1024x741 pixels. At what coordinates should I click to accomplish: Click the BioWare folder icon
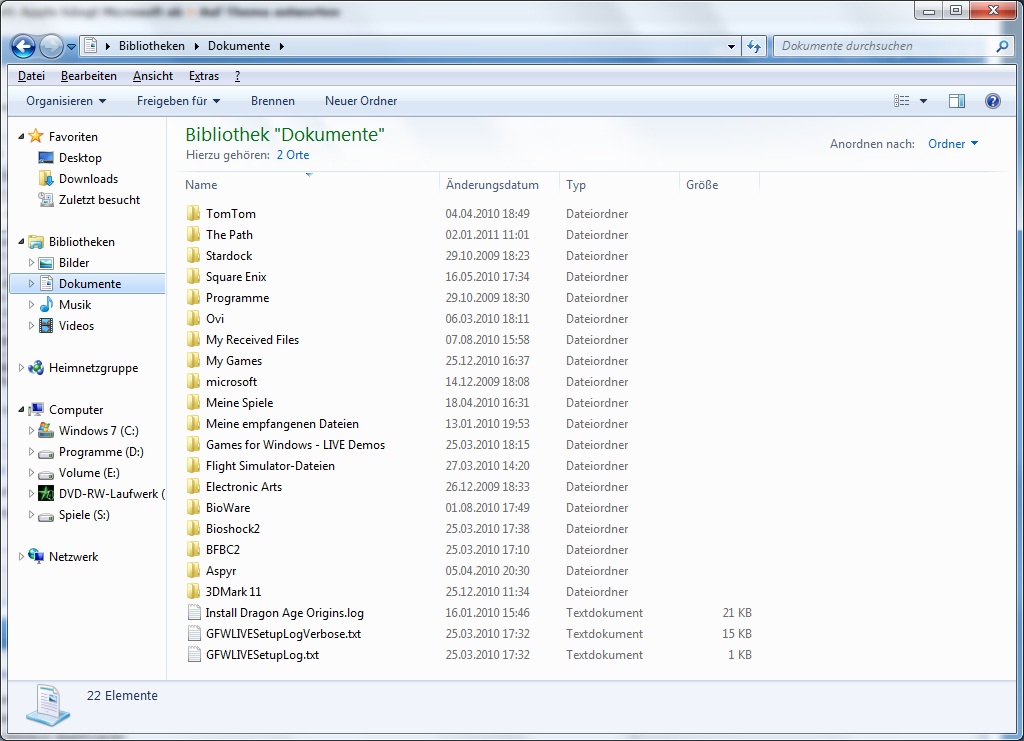193,507
